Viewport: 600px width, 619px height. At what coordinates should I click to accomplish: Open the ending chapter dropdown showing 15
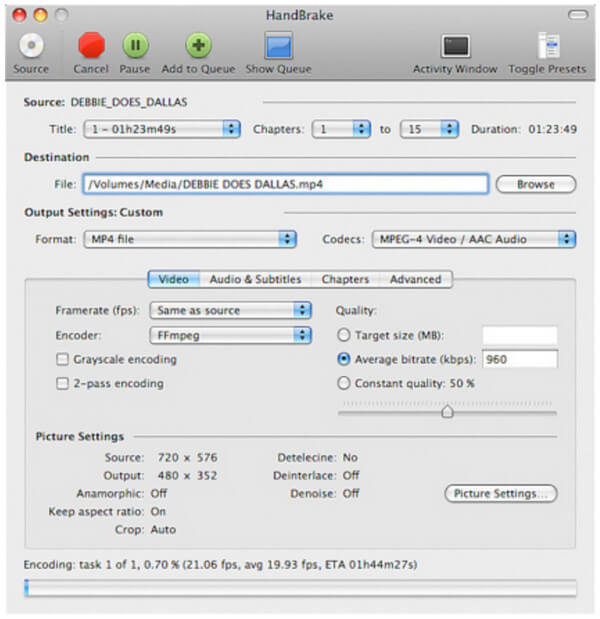[429, 129]
